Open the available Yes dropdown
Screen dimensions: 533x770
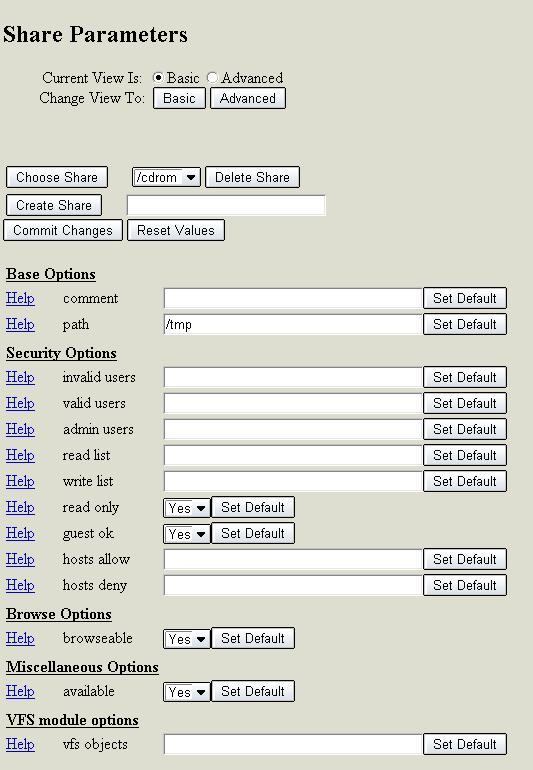187,692
